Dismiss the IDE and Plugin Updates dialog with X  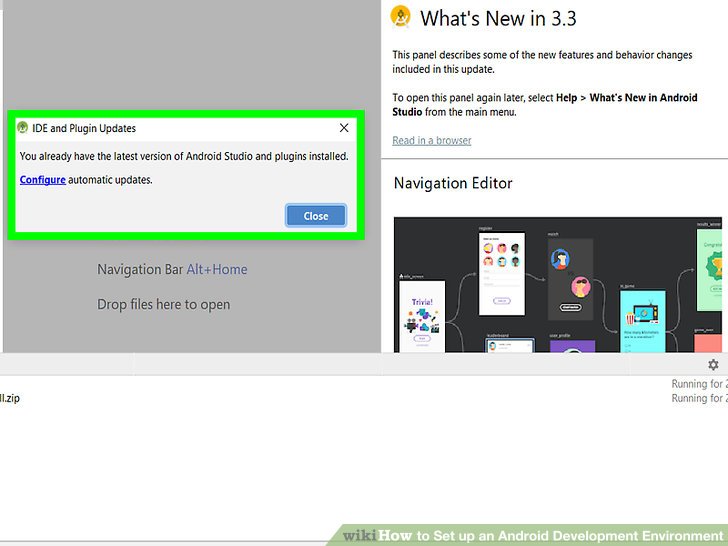click(344, 128)
